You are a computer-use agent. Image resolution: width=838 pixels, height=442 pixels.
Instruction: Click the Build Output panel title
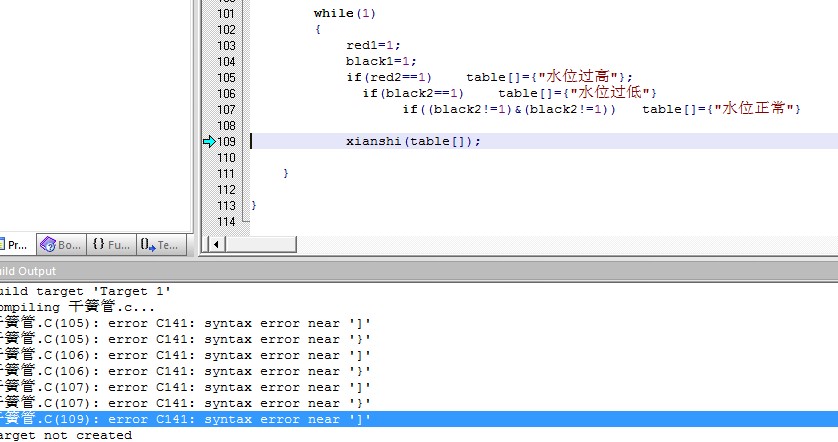(x=28, y=271)
